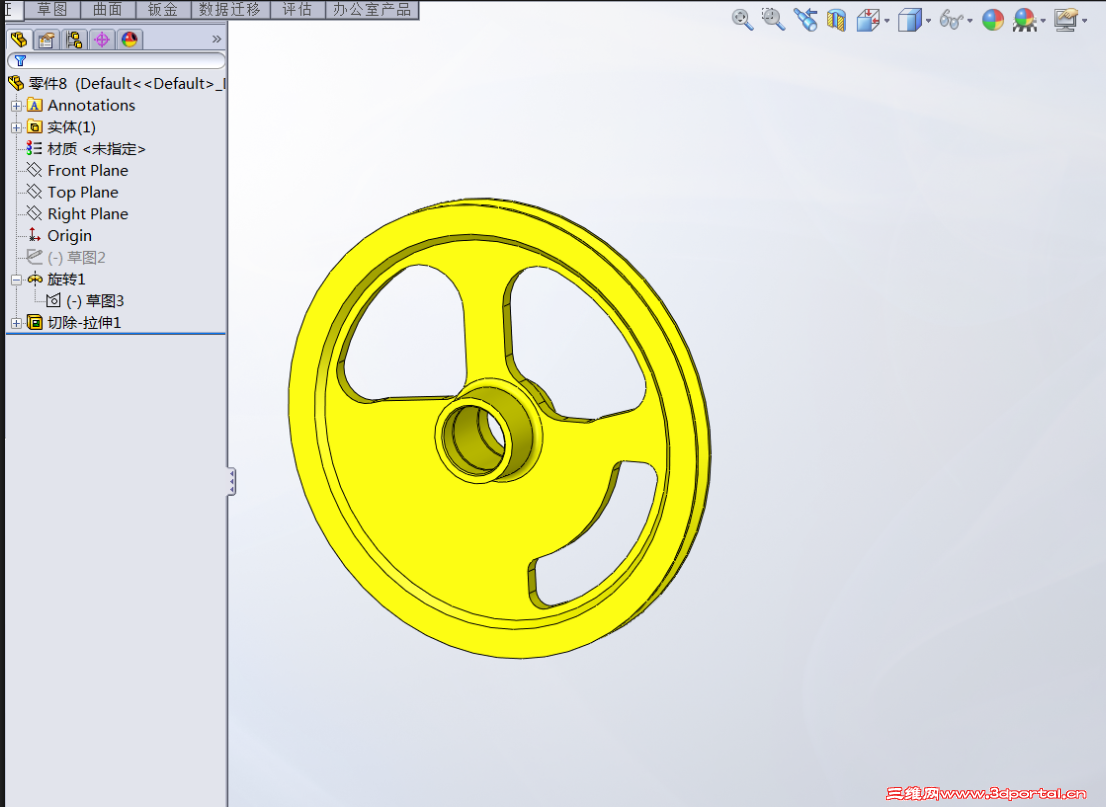Select Origin in feature tree
1106x807 pixels.
point(69,236)
